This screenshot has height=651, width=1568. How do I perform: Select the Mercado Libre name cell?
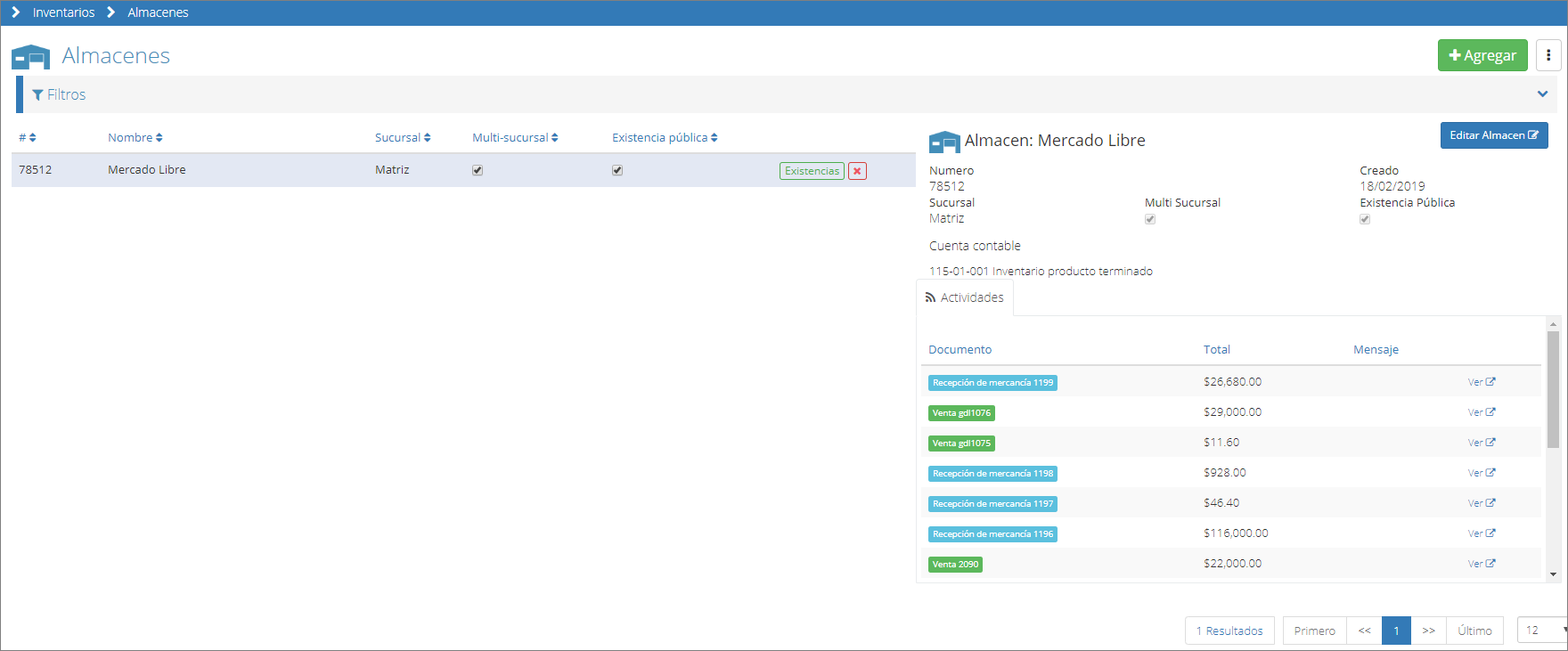click(147, 170)
